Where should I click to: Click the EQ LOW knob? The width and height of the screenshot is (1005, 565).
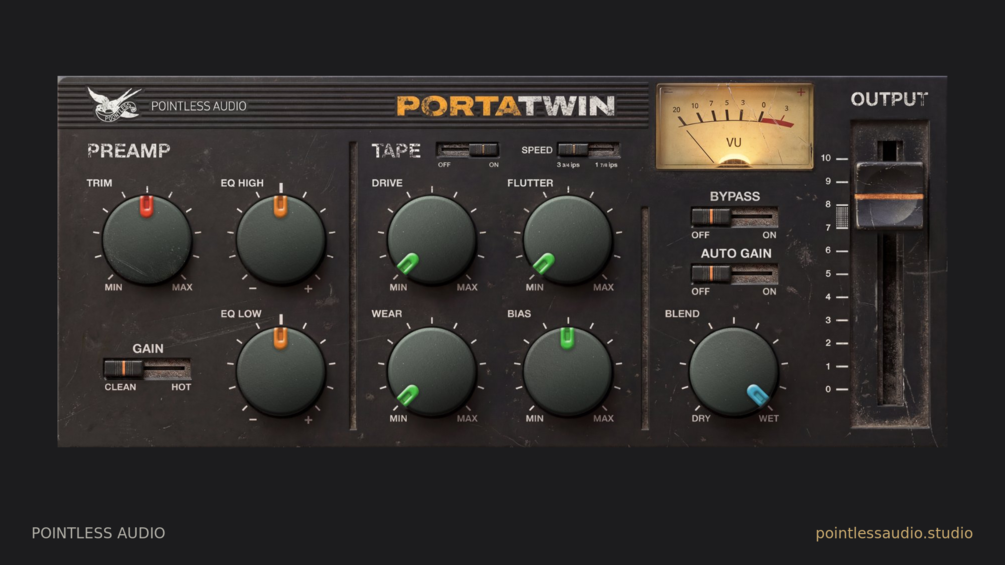click(x=281, y=372)
